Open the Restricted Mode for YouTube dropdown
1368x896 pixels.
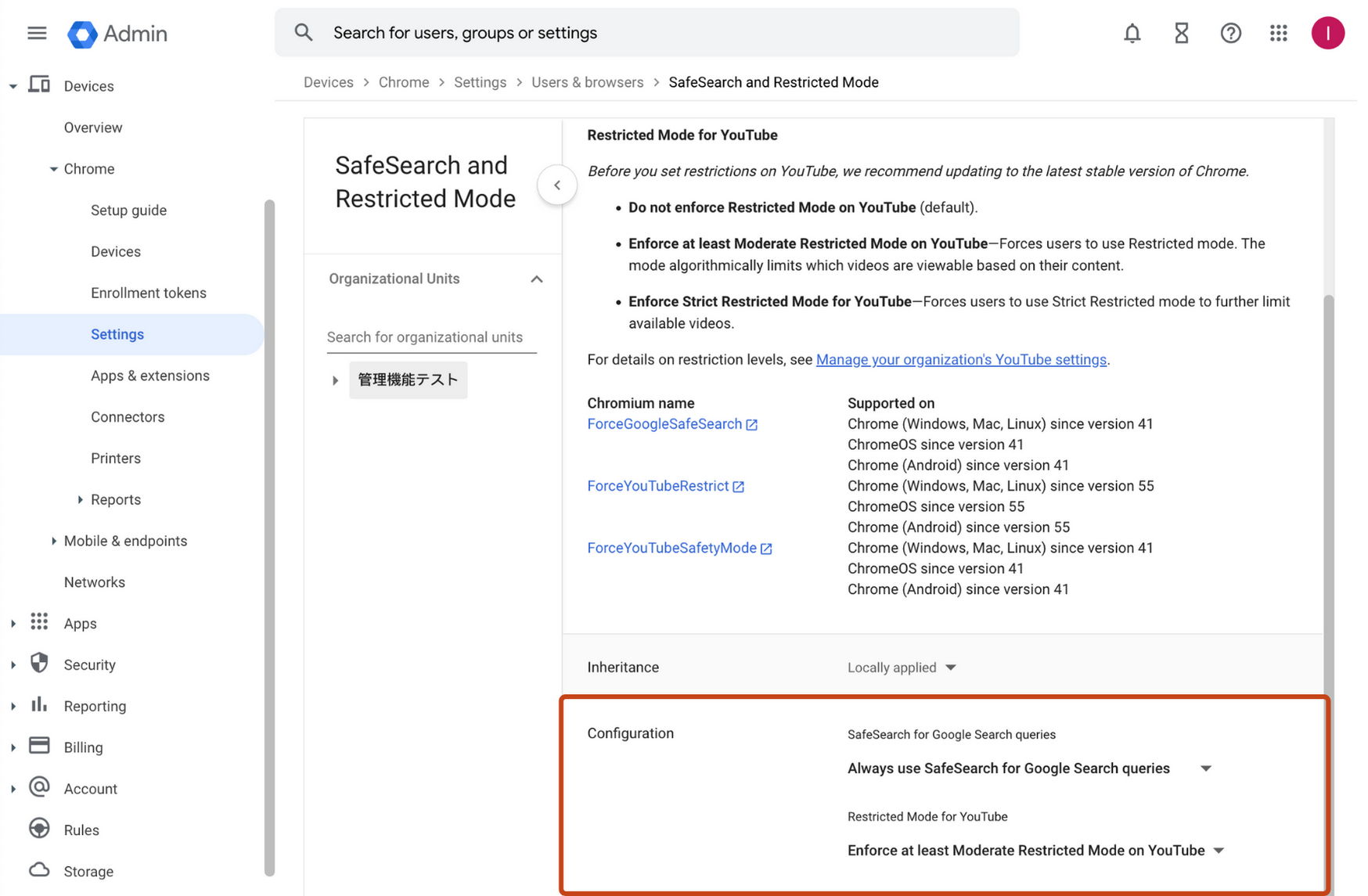coord(1035,851)
